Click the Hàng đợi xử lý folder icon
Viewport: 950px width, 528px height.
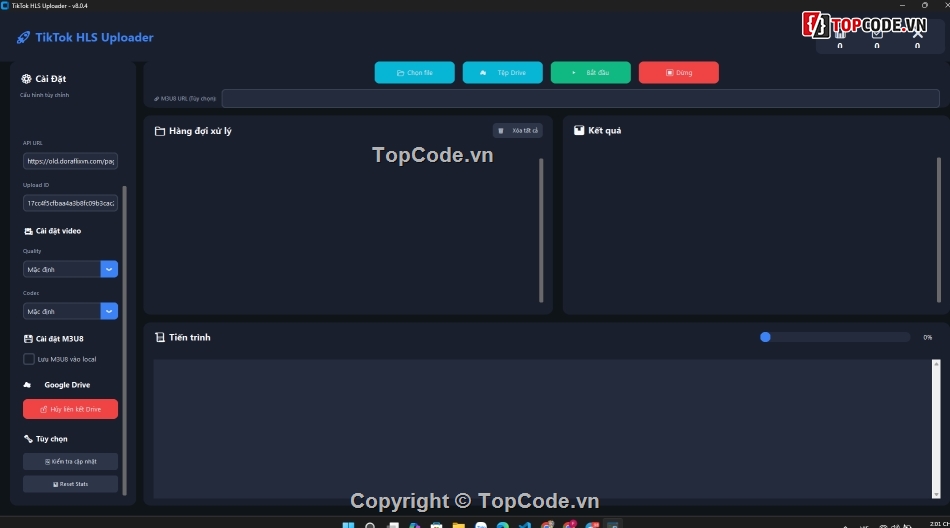pos(160,131)
